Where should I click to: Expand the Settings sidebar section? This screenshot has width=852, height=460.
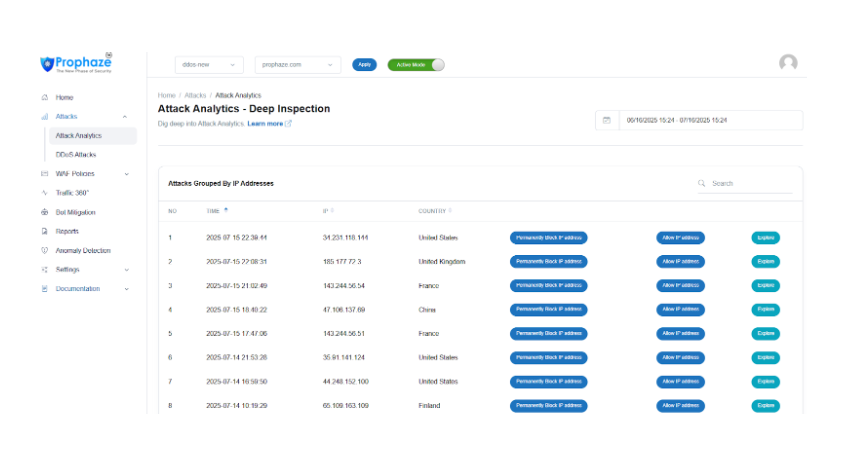click(126, 270)
